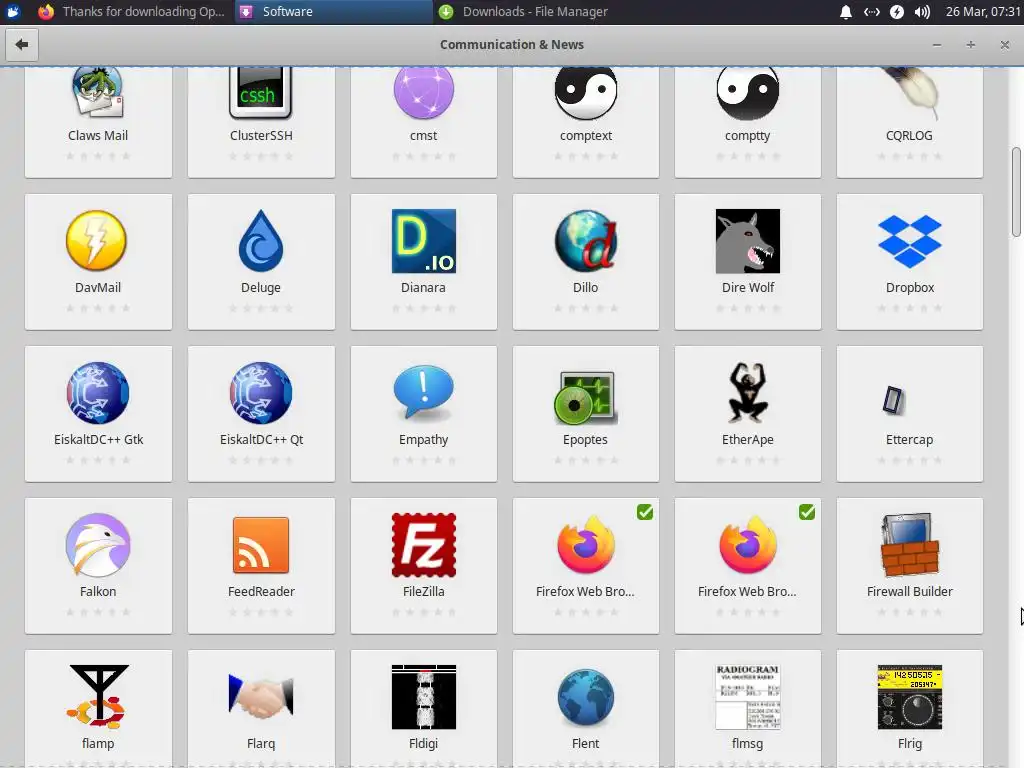Click the star rating under Deluge

click(261, 308)
